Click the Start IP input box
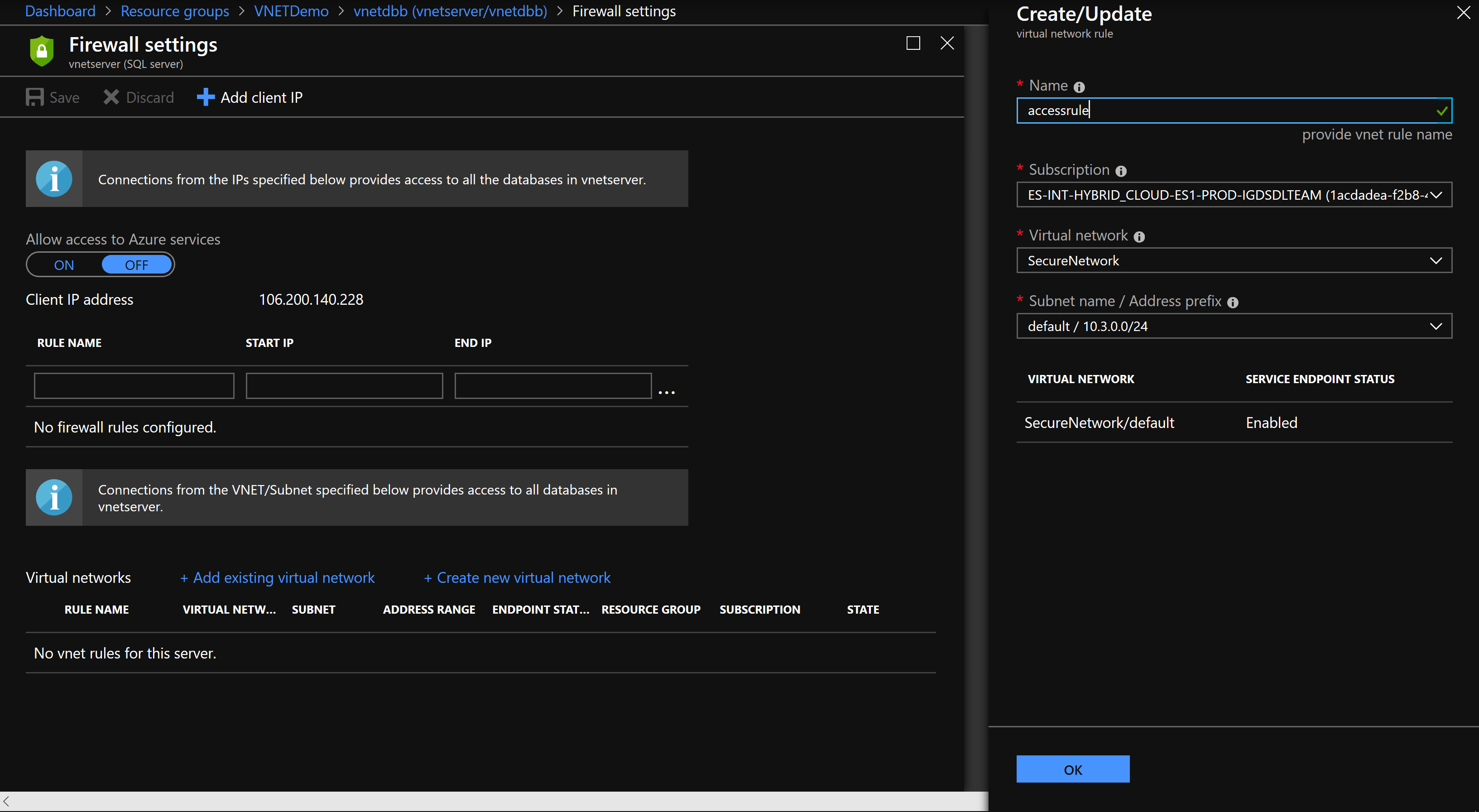Image resolution: width=1479 pixels, height=812 pixels. tap(344, 386)
